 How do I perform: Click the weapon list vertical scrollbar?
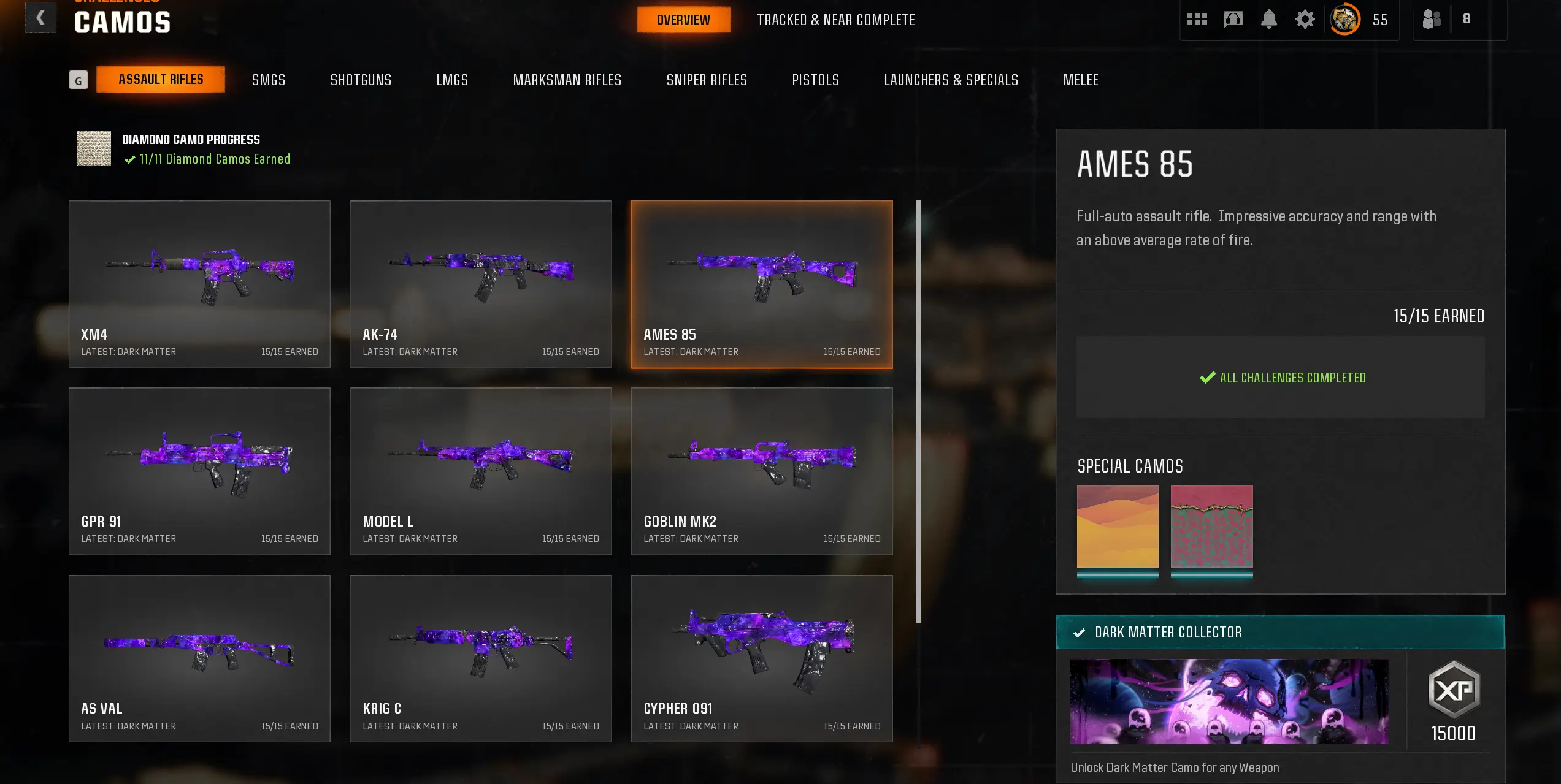[918, 411]
